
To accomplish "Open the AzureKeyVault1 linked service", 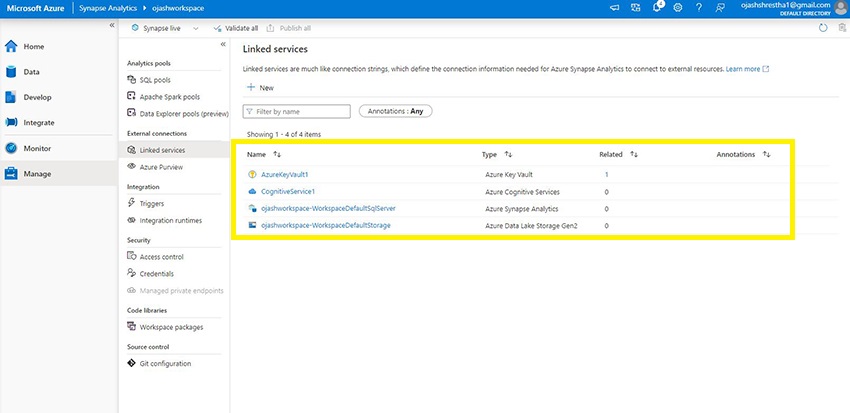I will pos(285,175).
